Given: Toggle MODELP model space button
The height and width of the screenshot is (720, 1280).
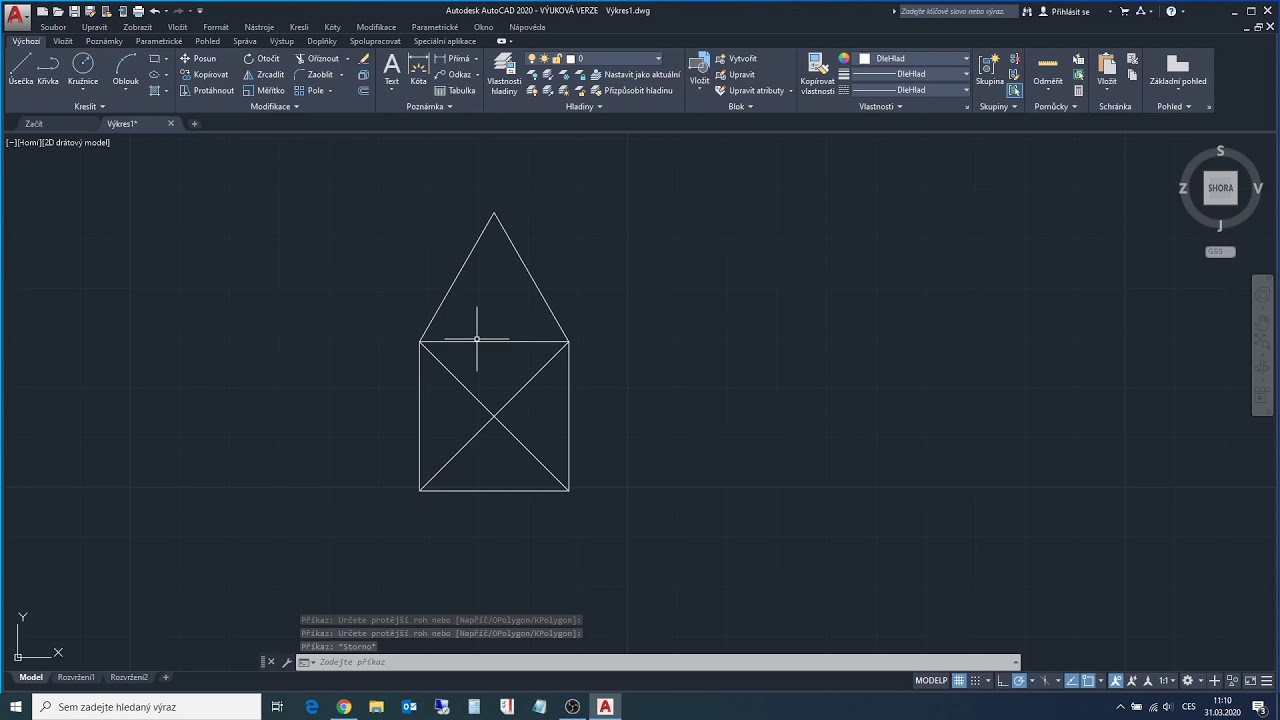Looking at the screenshot, I should (931, 681).
